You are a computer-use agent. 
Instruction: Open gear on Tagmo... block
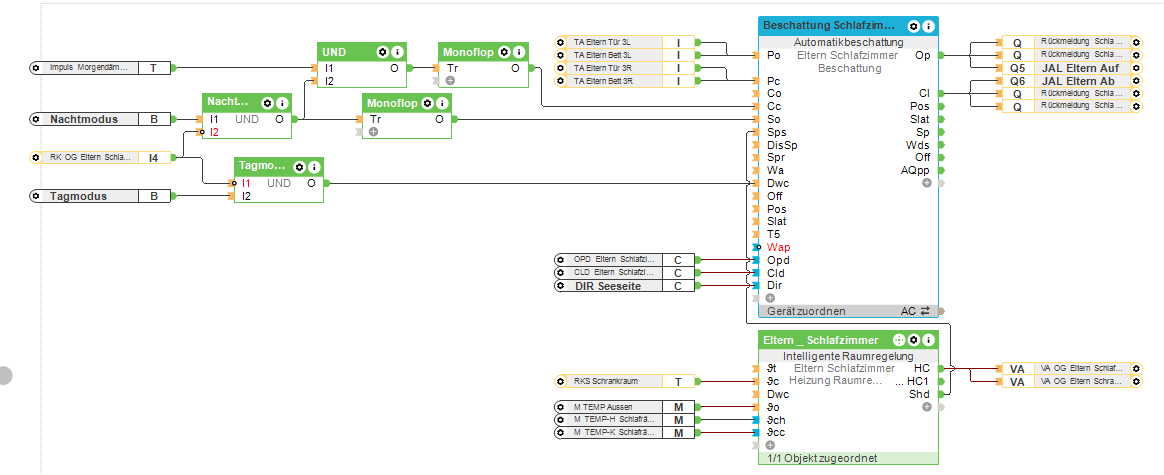pyautogui.click(x=299, y=168)
